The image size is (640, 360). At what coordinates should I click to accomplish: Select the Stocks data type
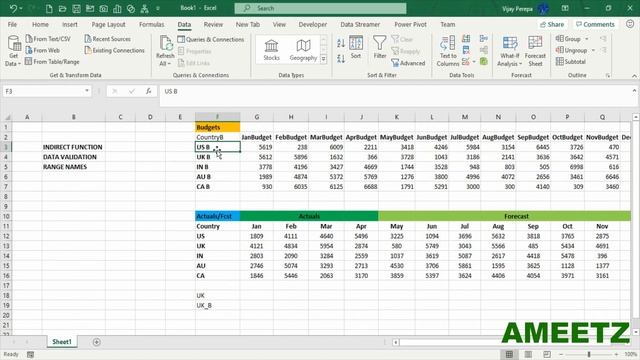point(271,50)
